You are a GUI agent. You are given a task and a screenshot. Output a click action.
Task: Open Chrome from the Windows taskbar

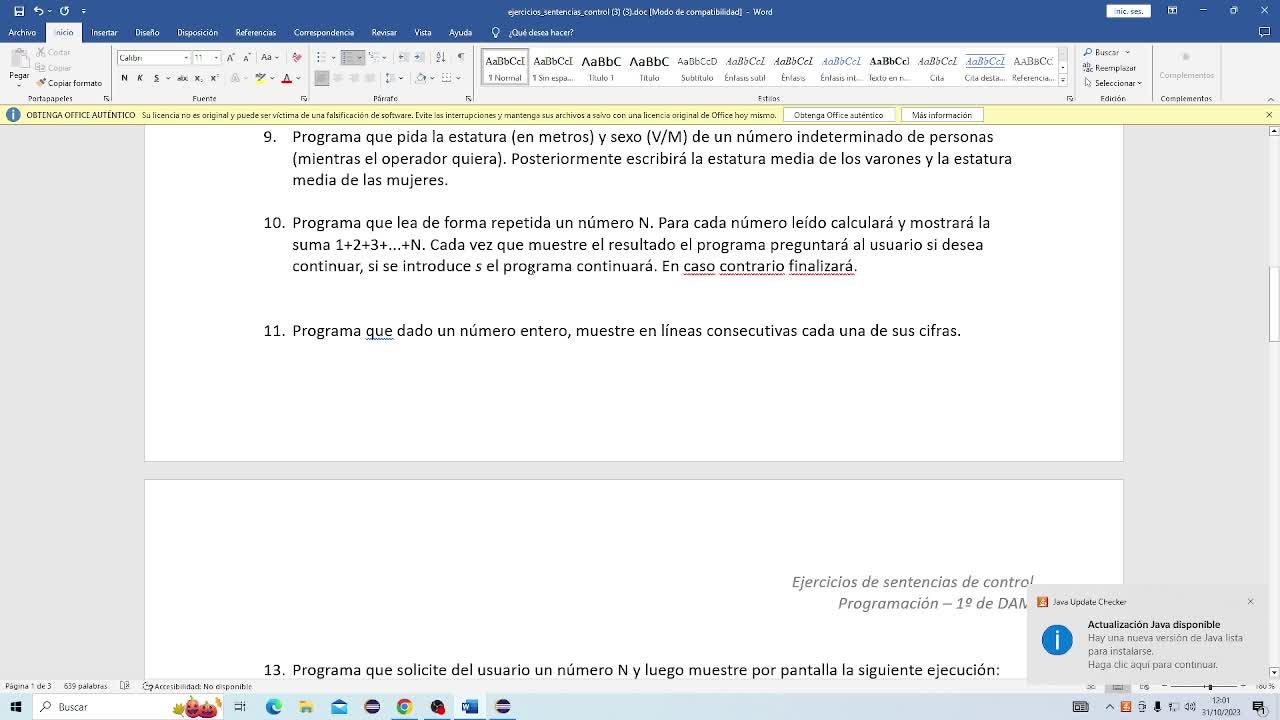coord(404,707)
